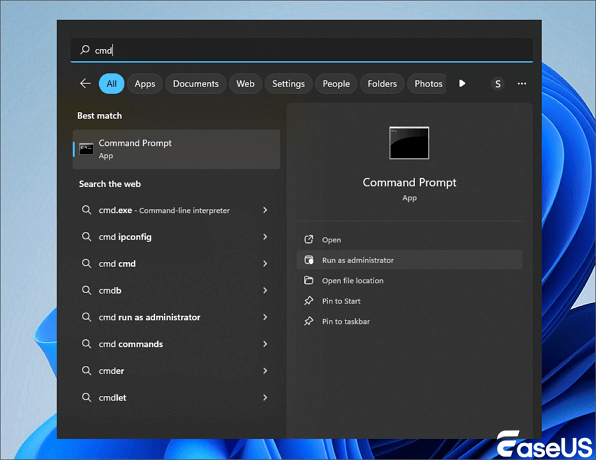The image size is (596, 460).
Task: Select the cmd cmd suggestion text
Action: pos(117,263)
